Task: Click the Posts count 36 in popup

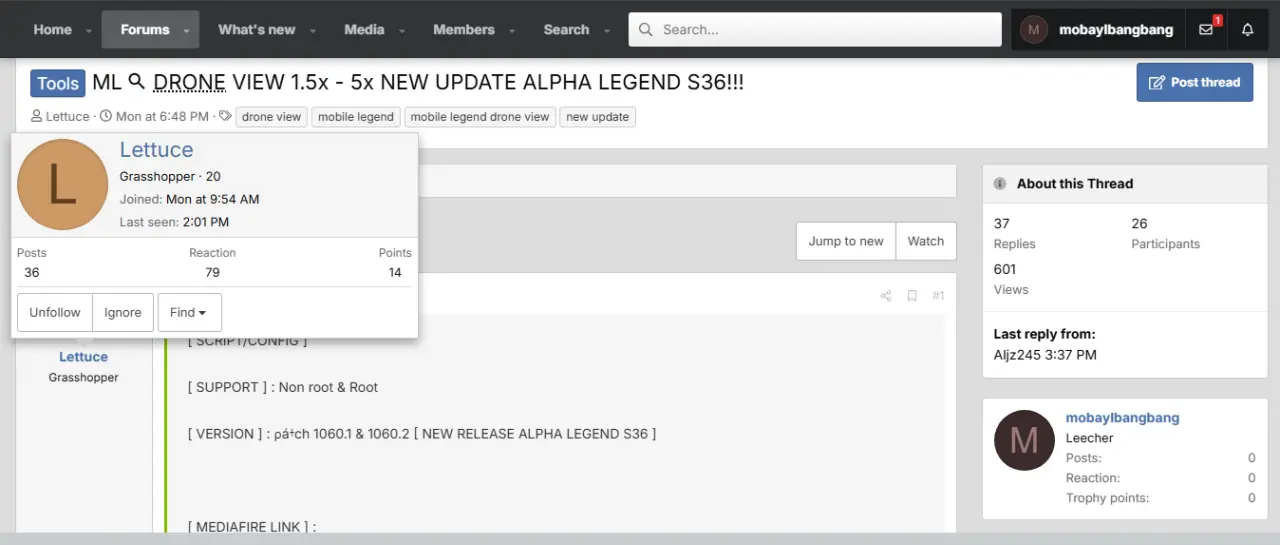Action: click(32, 272)
